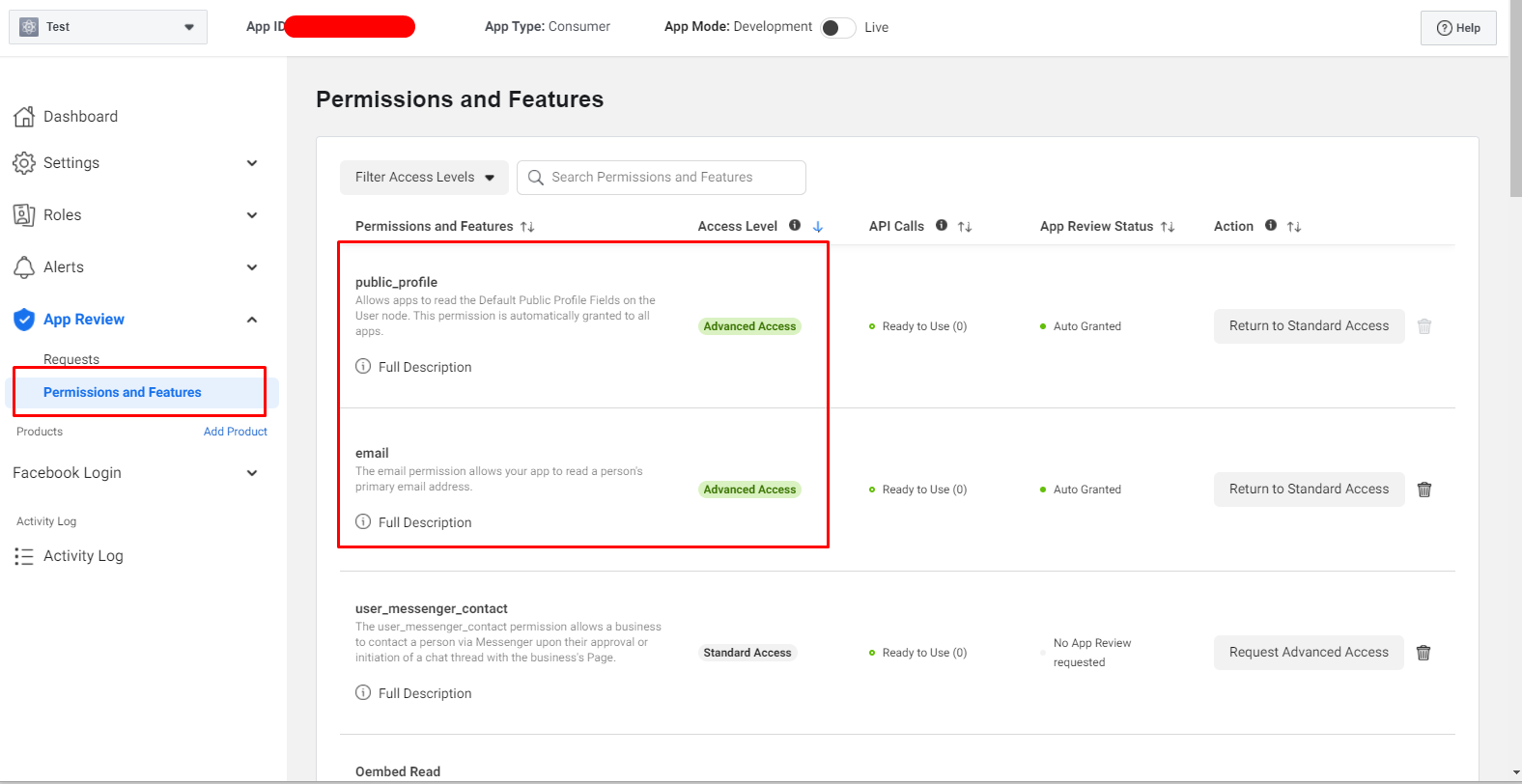The image size is (1522, 784).
Task: Click trash icon for user_messenger_contact row
Action: 1423,653
